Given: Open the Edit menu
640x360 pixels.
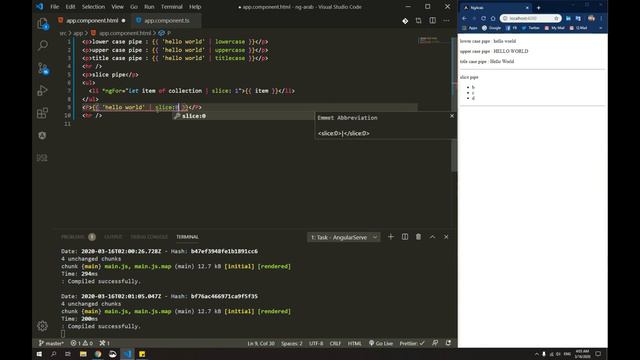Looking at the screenshot, I should [70, 7].
